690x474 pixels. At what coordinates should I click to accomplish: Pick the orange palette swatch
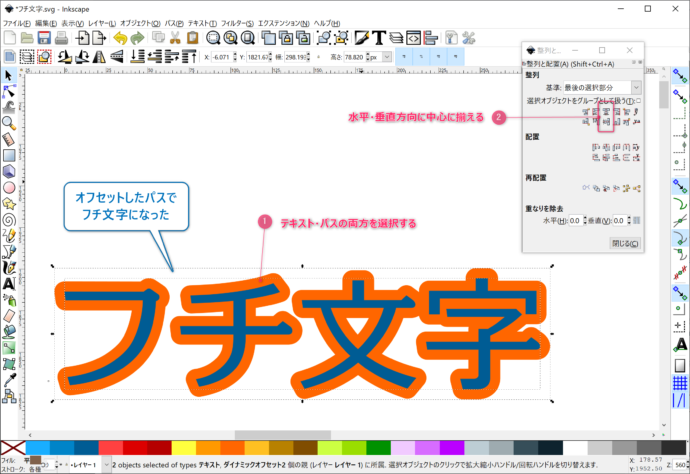tap(232, 448)
